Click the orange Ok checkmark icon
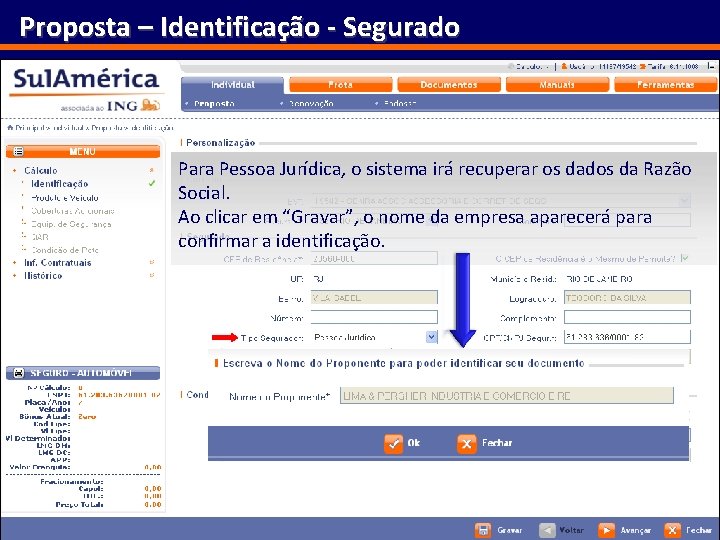Screen dimensions: 720x540 point(394,444)
